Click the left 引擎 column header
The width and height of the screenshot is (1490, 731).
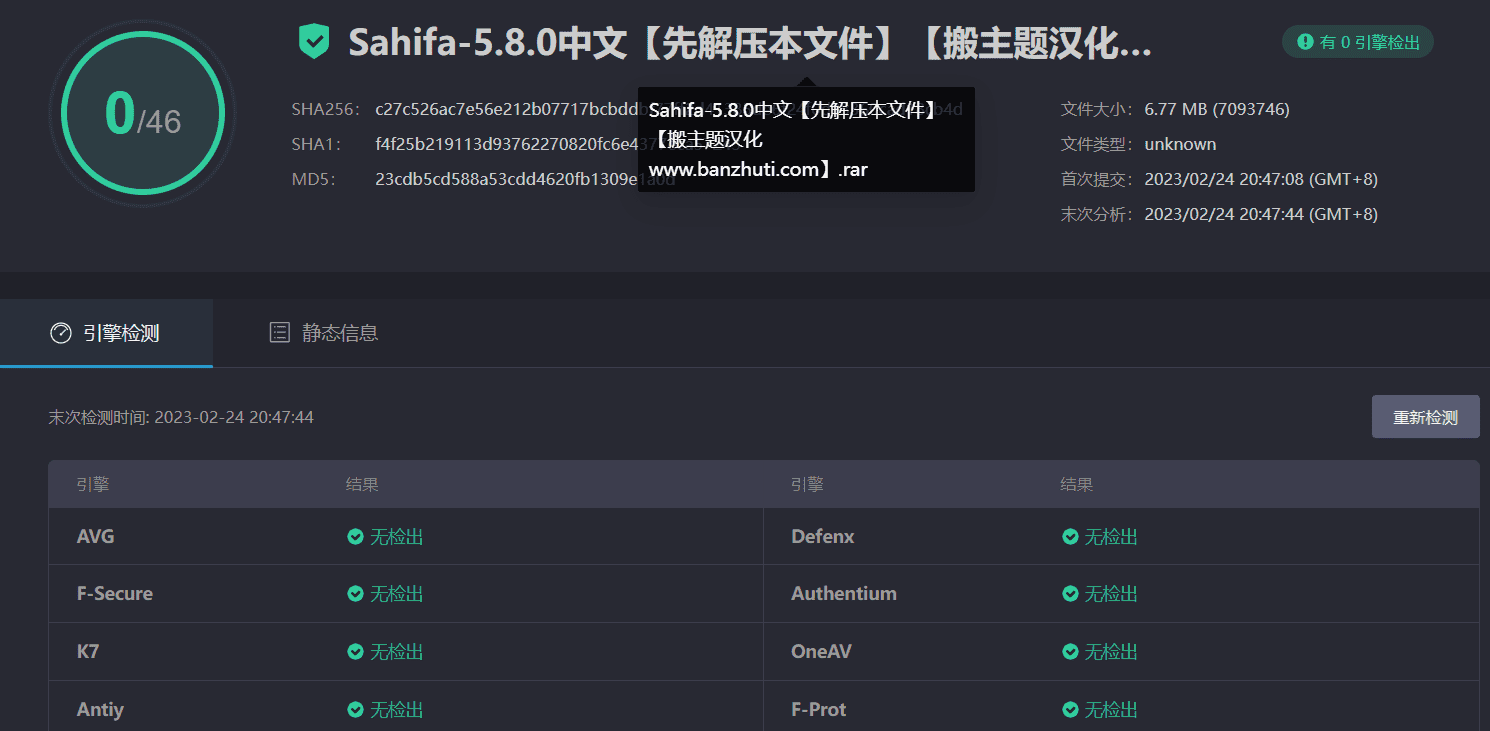tap(93, 485)
